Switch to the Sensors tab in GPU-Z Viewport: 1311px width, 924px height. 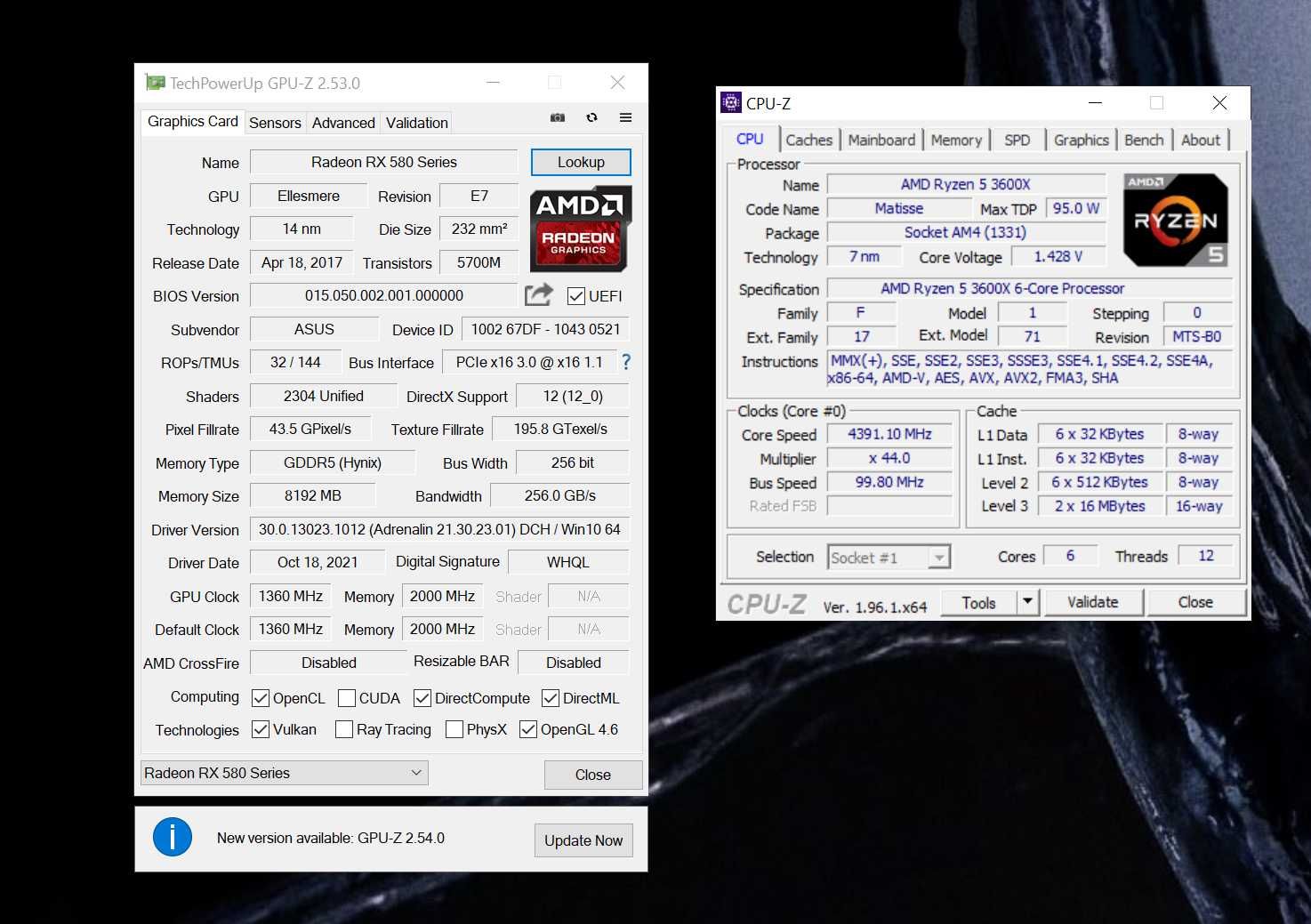point(275,123)
